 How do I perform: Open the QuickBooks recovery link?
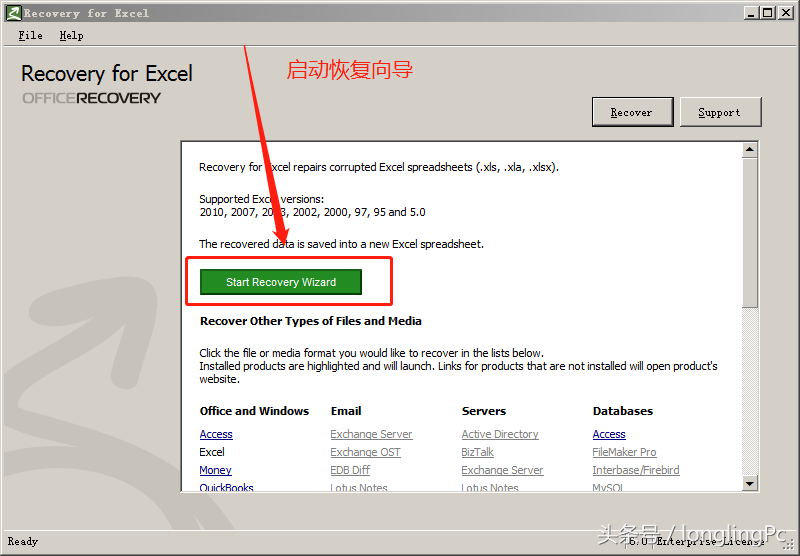tap(226, 487)
